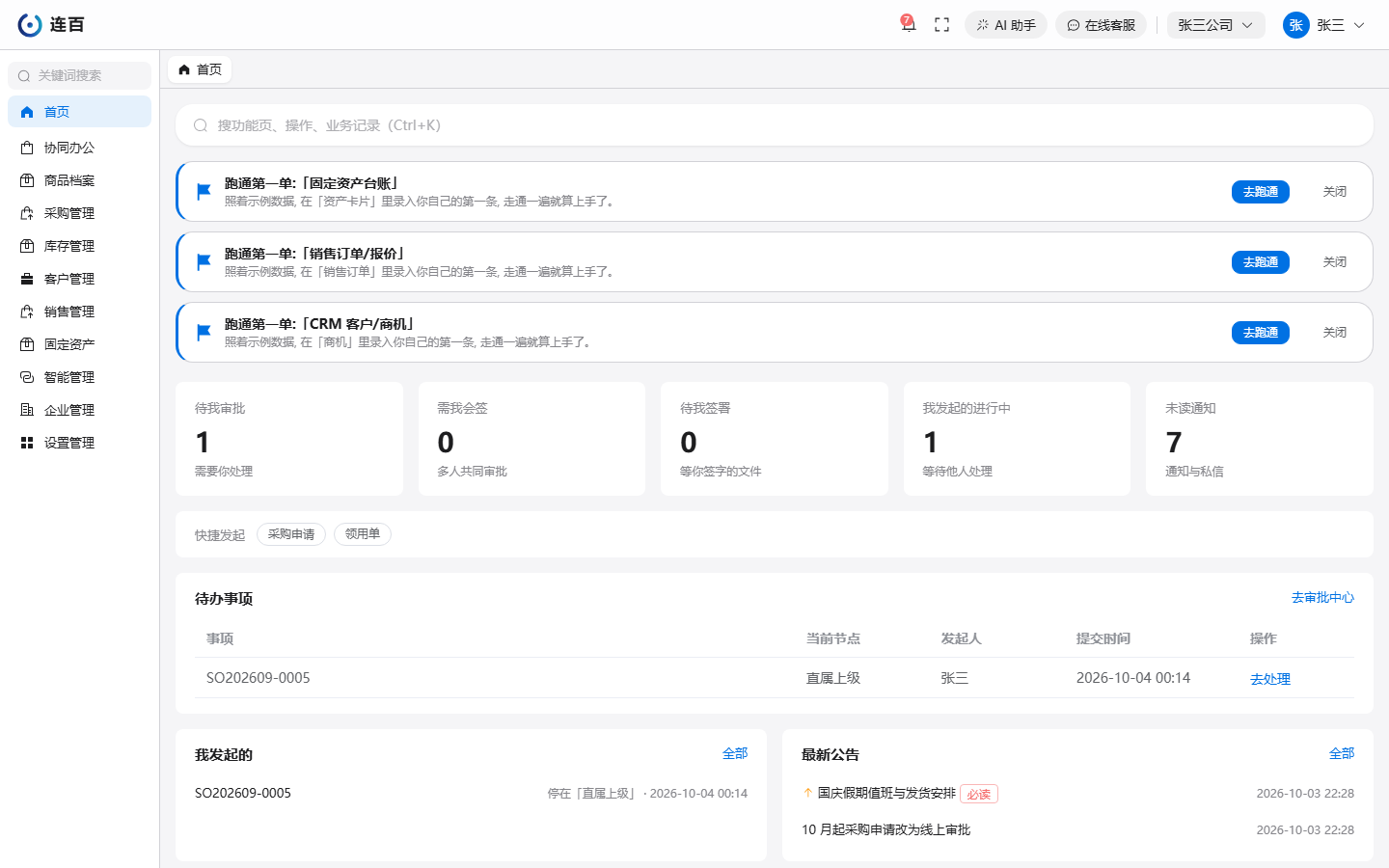1389x868 pixels.
Task: Open 固定资产 in the sidebar
Action: 80,344
